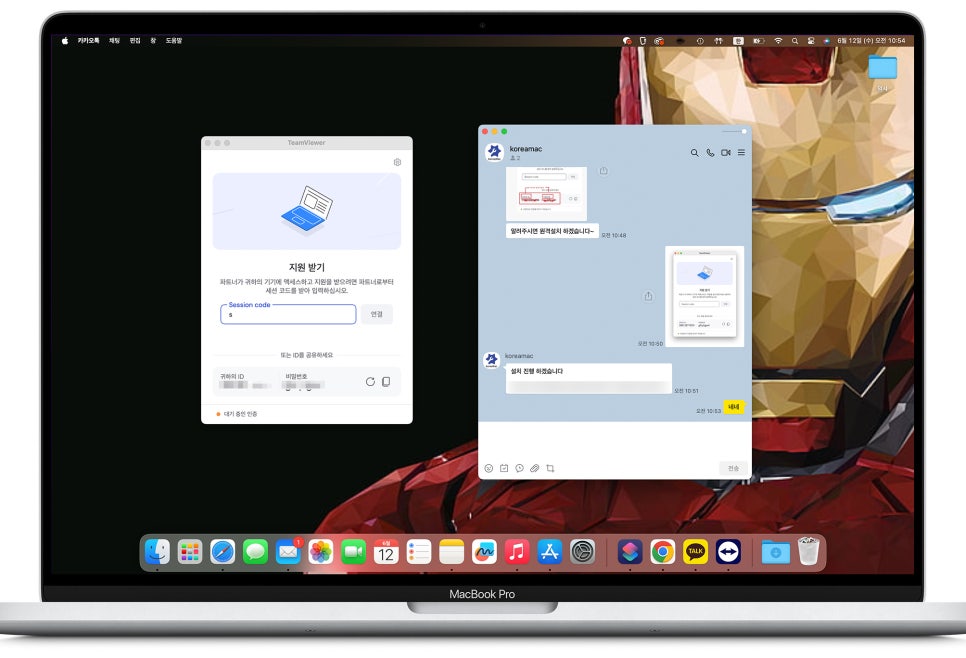Open the timed message clock bubble icon
The image size is (966, 658).
[519, 468]
